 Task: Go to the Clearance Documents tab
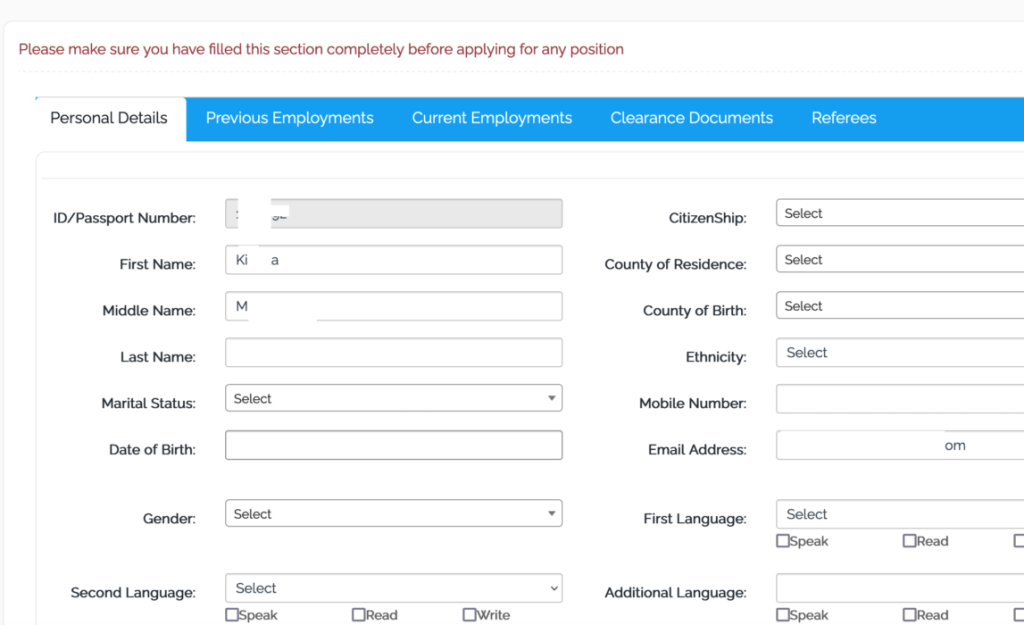click(691, 118)
